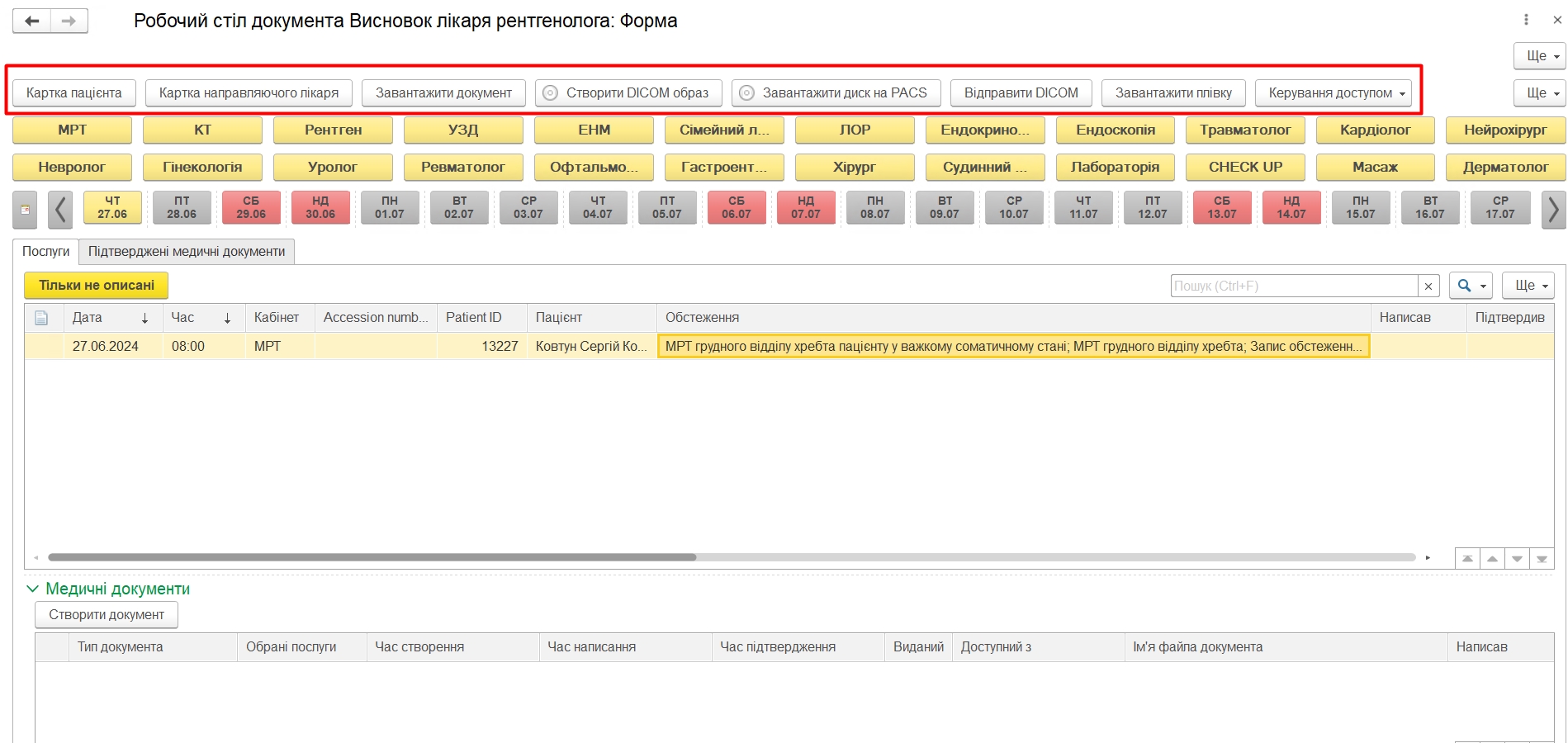Image resolution: width=1568 pixels, height=743 pixels.
Task: Click the "Створити документ" button
Action: tap(107, 615)
